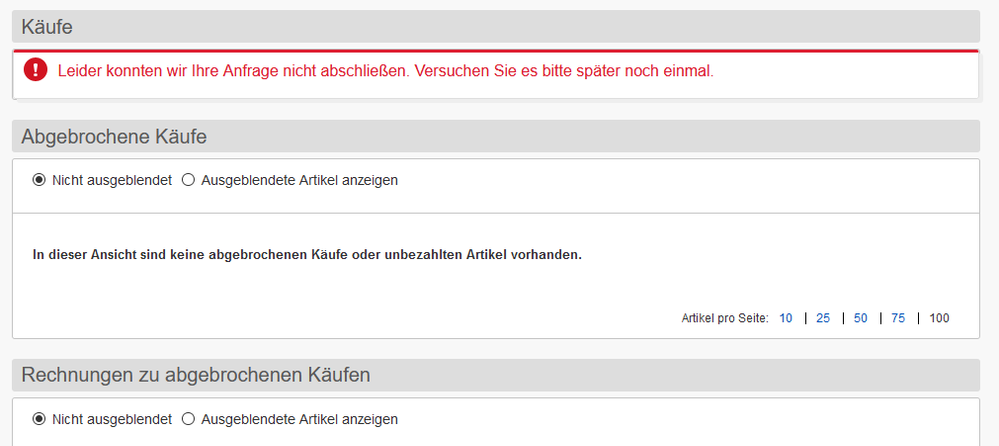999x446 pixels.
Task: Show 10 Artikel pro Seite
Action: (x=786, y=318)
